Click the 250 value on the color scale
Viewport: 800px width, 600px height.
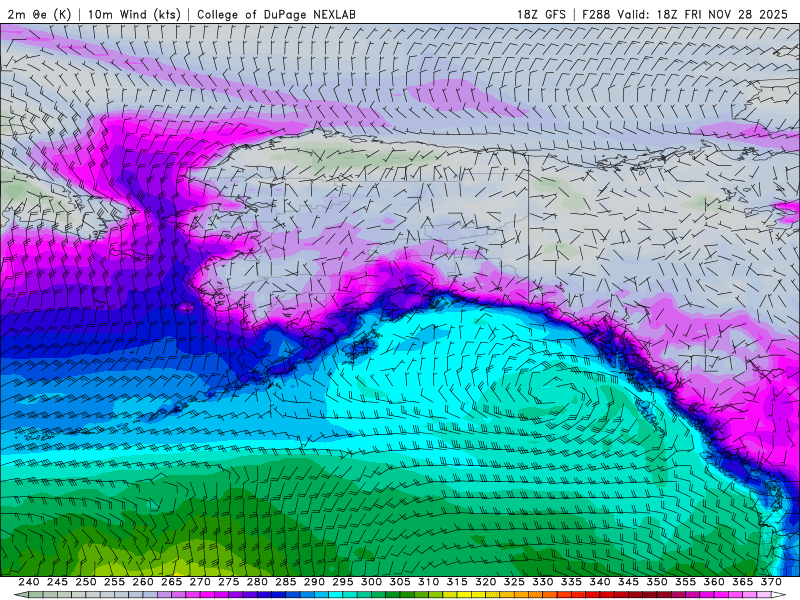coord(86,582)
